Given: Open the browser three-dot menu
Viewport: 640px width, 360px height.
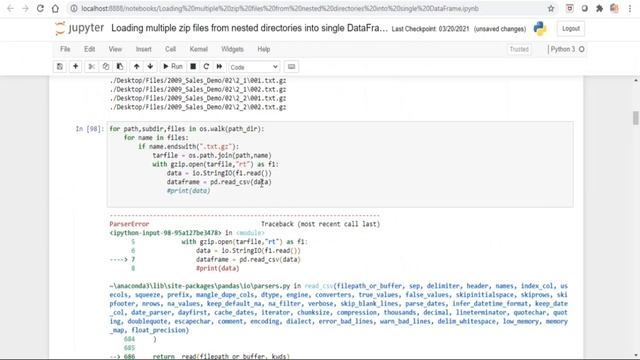Looking at the screenshot, I should point(630,9).
